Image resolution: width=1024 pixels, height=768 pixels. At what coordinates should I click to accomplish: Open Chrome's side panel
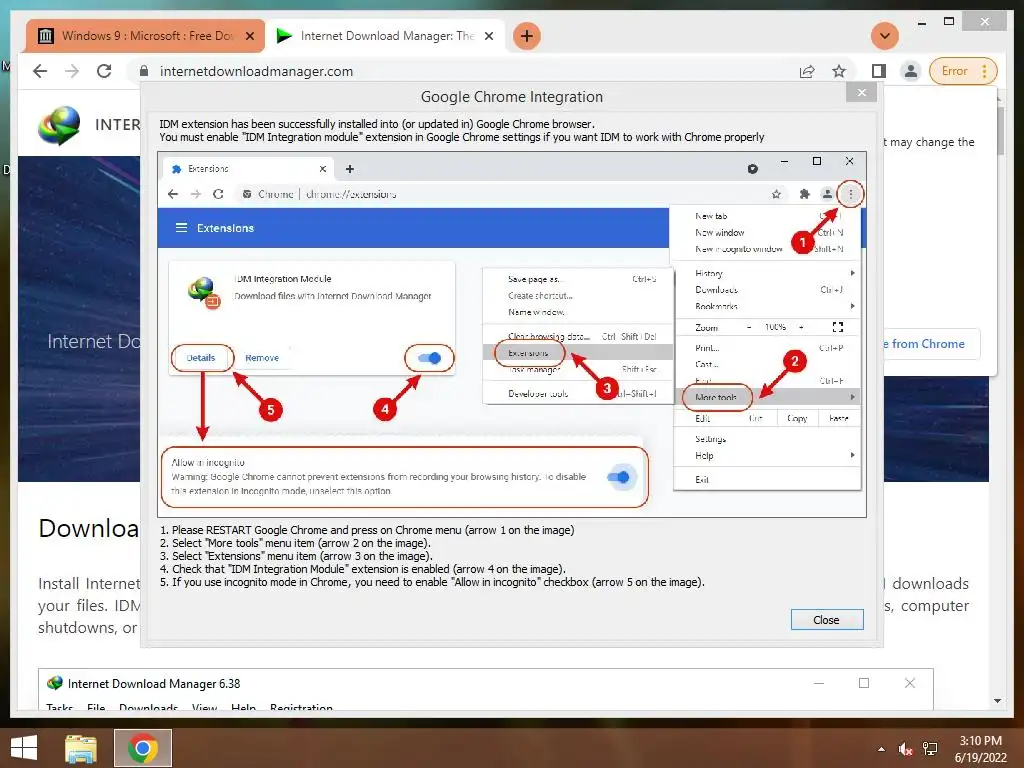click(879, 71)
